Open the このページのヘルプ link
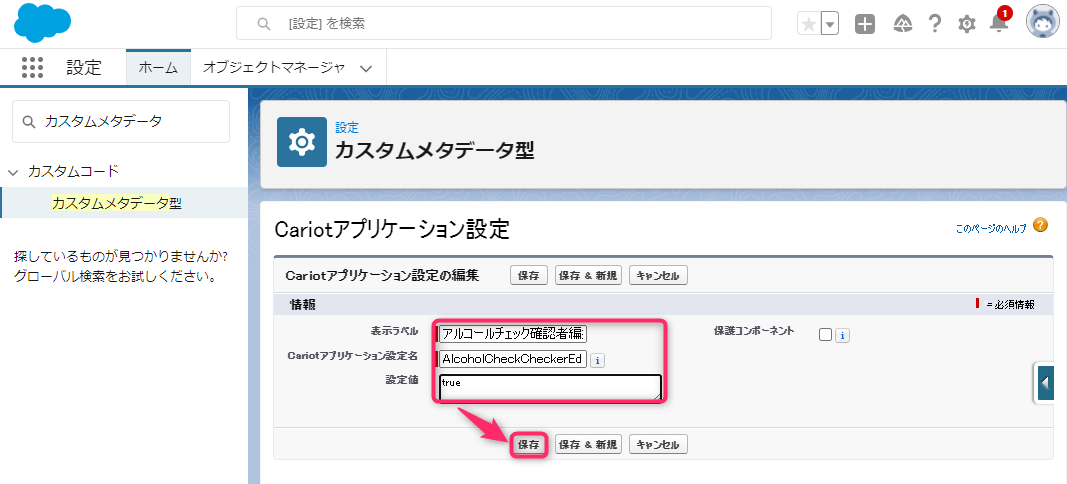Image resolution: width=1067 pixels, height=484 pixels. pos(990,229)
